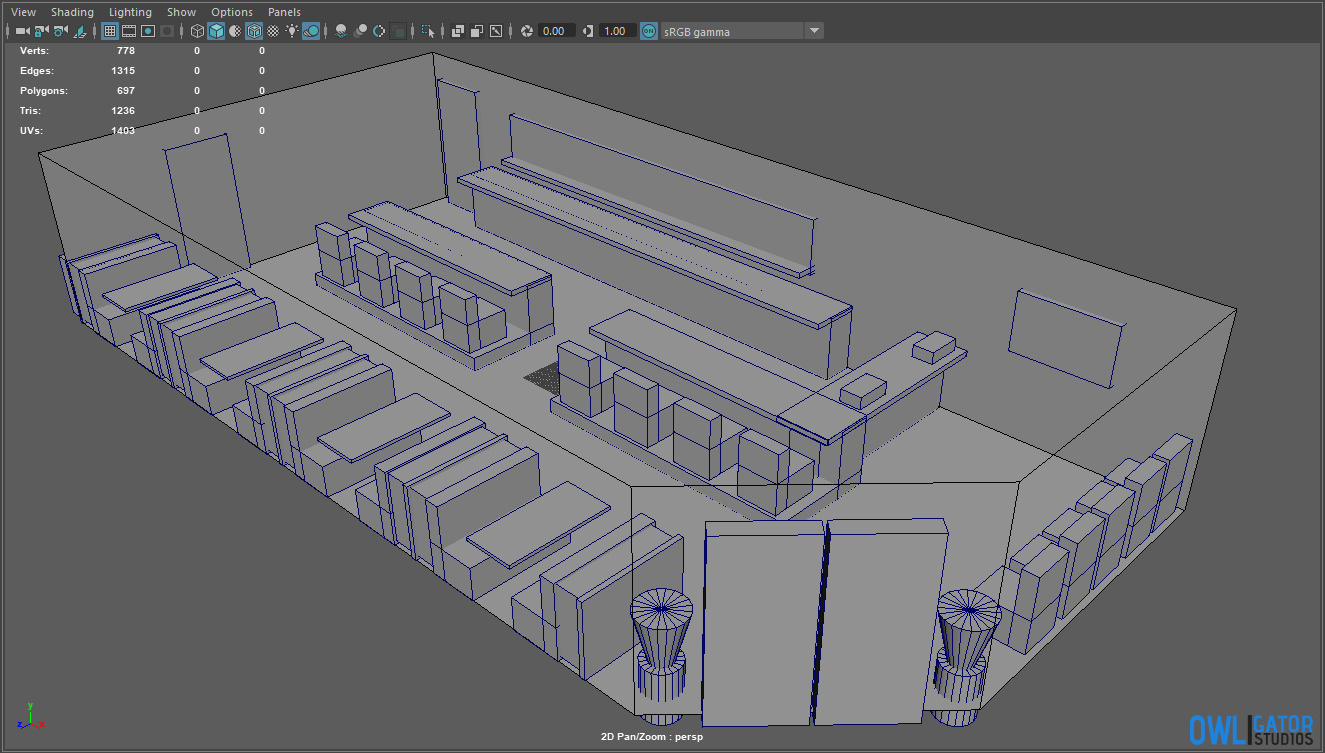Open the Lighting menu
Viewport: 1325px width, 753px height.
click(130, 12)
